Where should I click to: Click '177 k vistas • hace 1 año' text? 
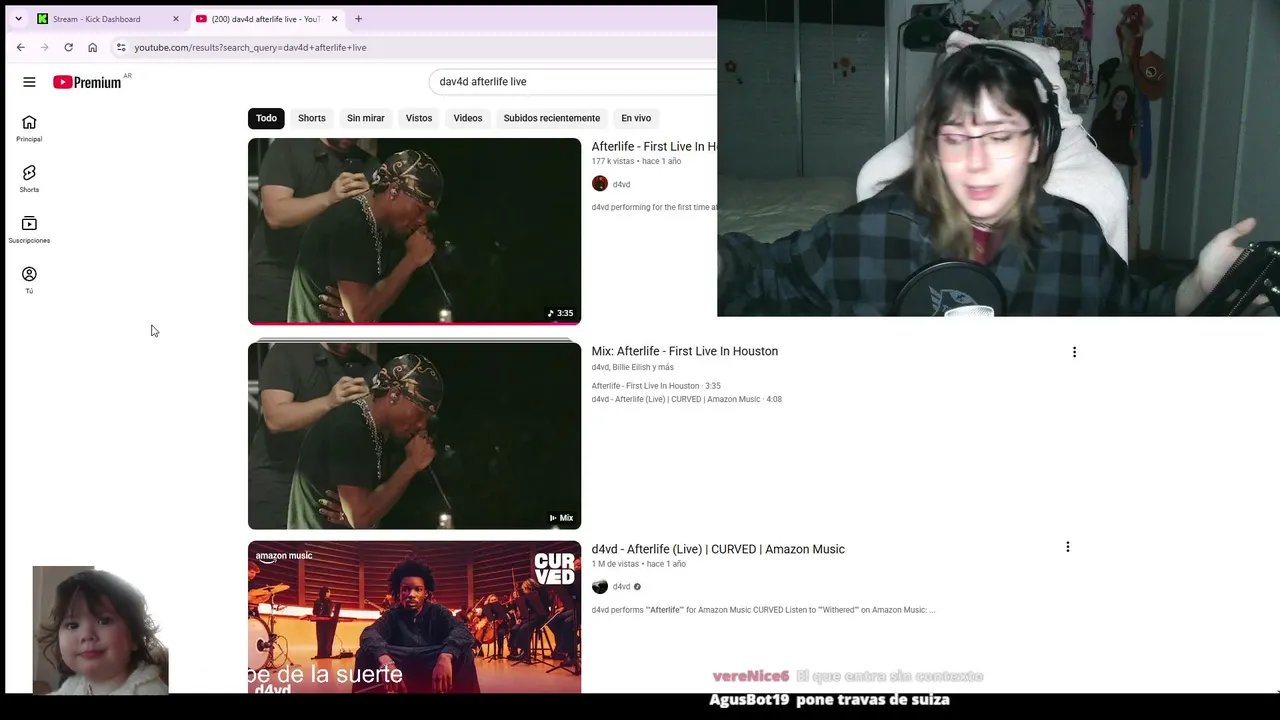636,161
